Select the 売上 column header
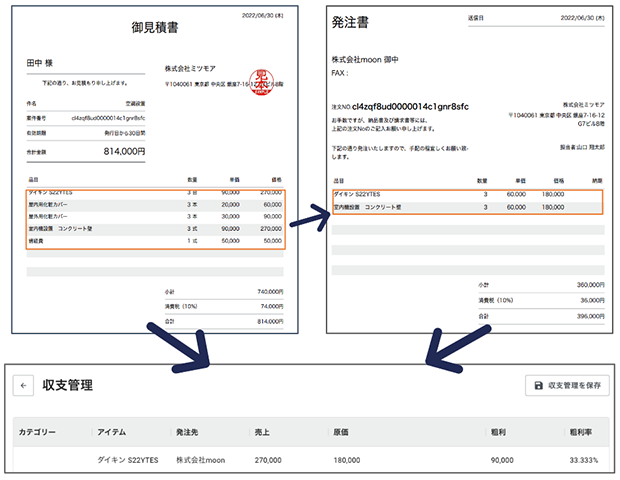The image size is (620, 480). (262, 432)
